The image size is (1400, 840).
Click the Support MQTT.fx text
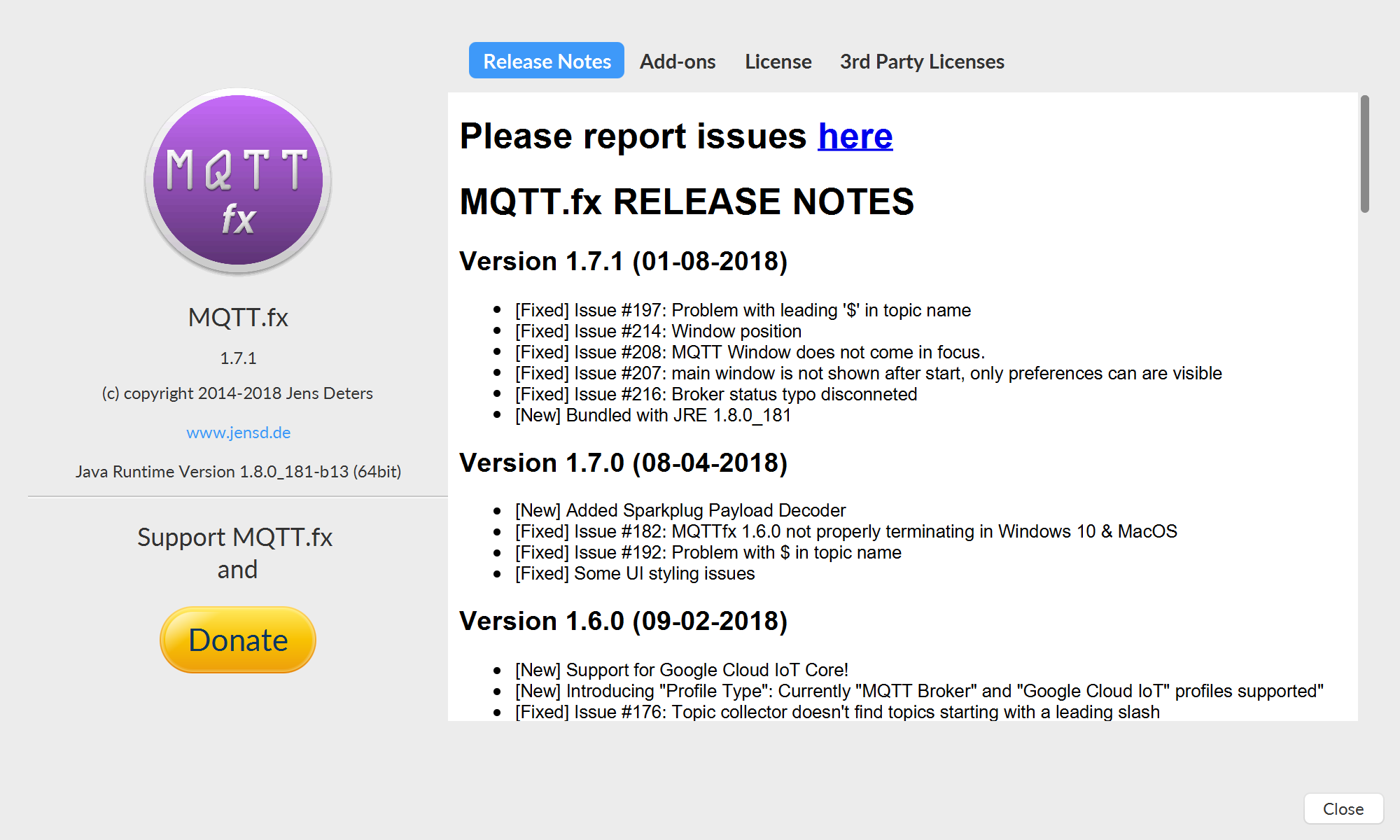coord(235,538)
